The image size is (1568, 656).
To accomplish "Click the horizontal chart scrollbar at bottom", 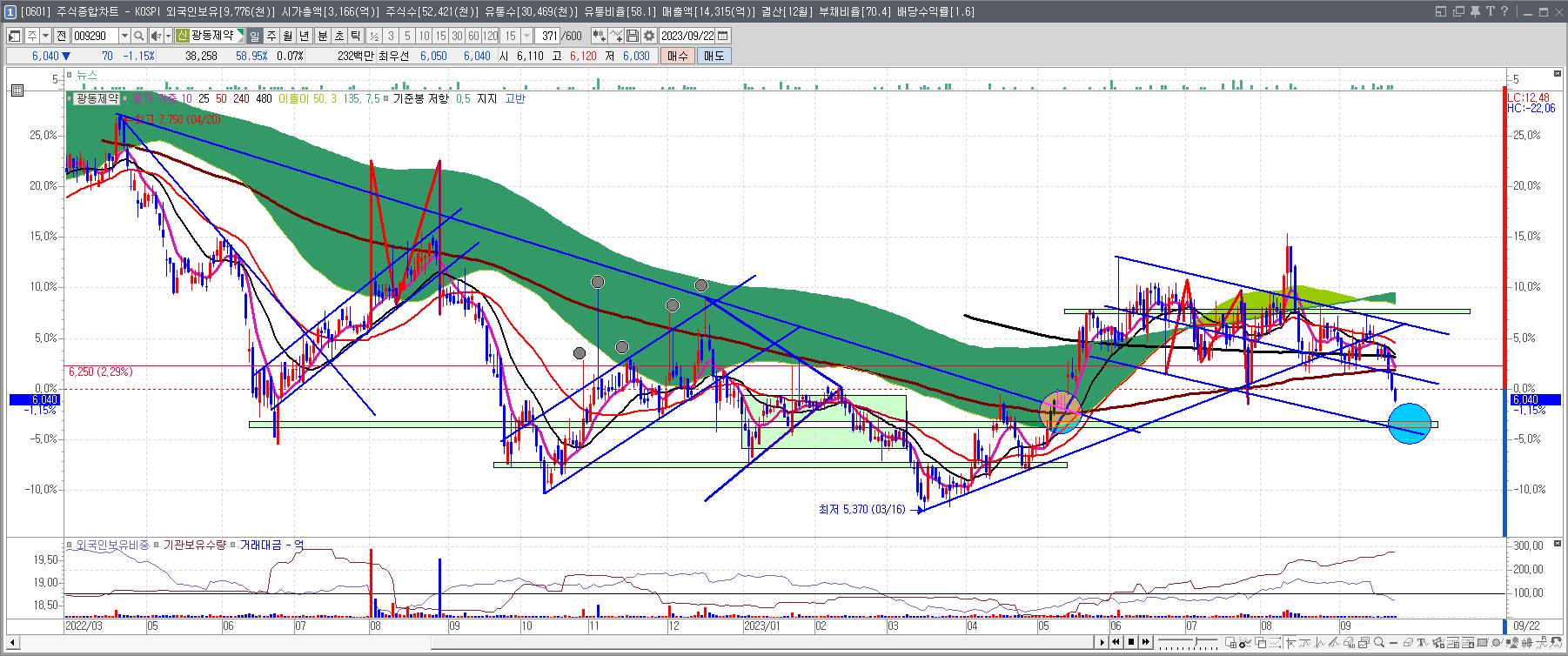I will [x=761, y=643].
